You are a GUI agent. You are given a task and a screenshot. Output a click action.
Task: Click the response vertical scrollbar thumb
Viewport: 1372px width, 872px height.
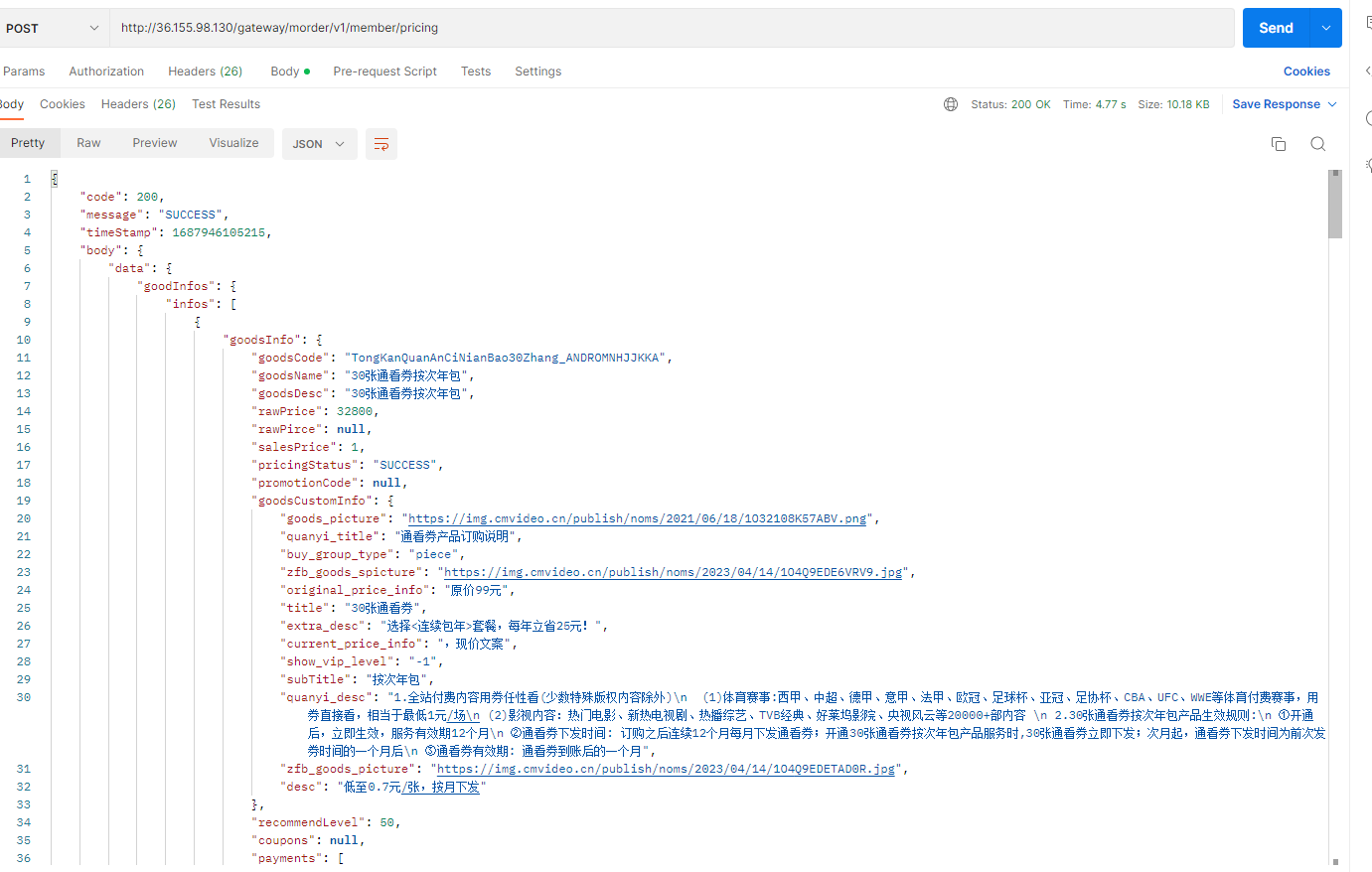pyautogui.click(x=1335, y=205)
